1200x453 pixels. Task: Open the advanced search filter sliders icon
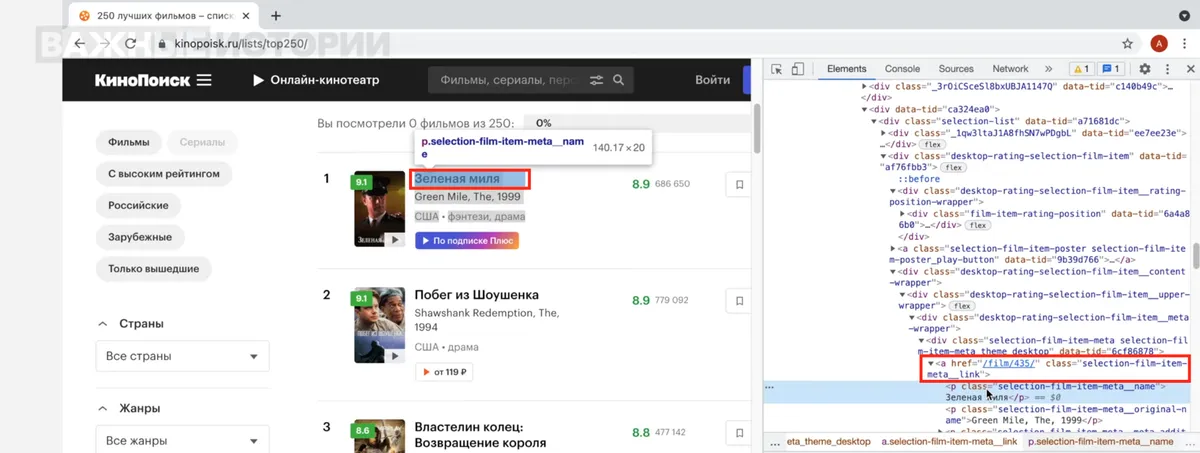click(x=597, y=80)
